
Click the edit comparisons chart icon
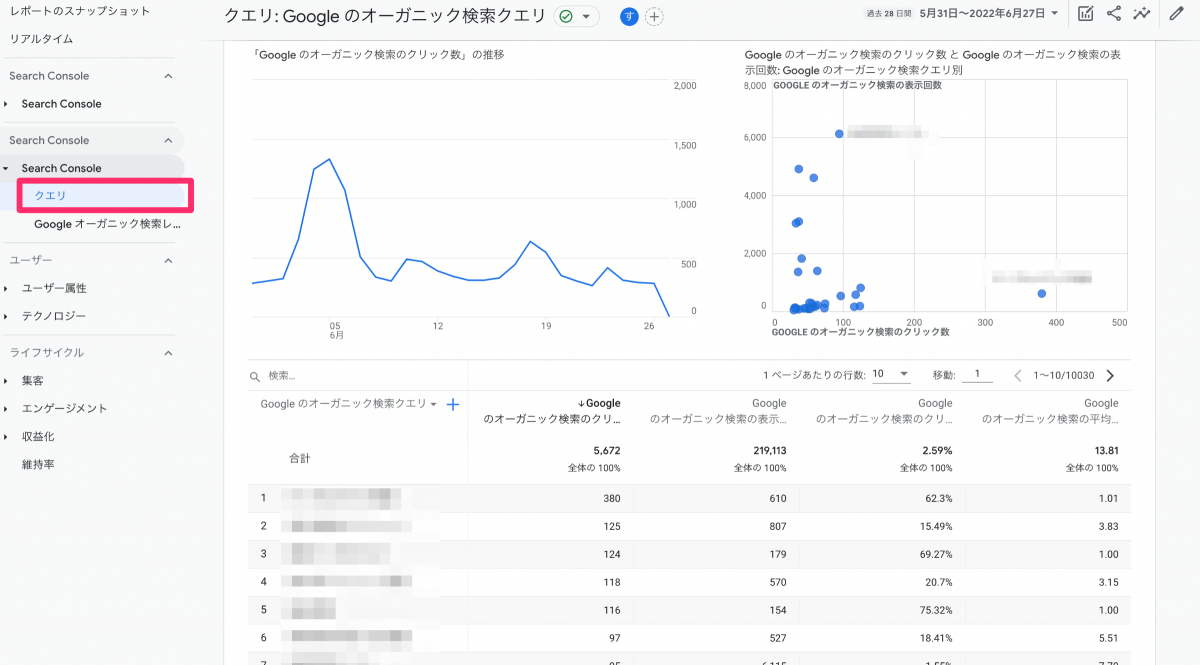pyautogui.click(x=1086, y=14)
